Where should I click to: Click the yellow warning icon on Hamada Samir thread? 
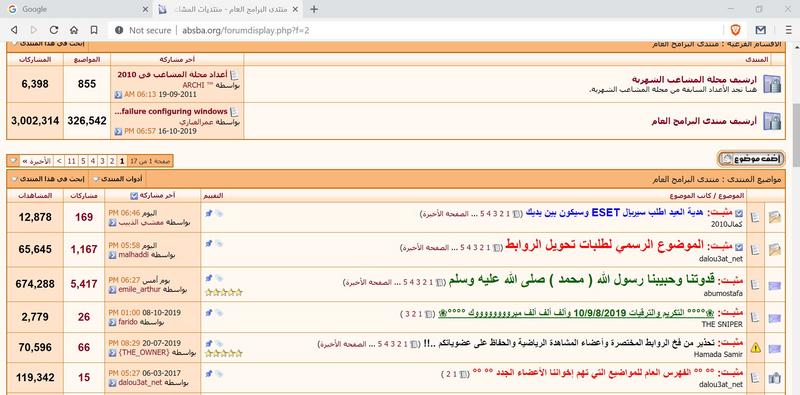[756, 348]
